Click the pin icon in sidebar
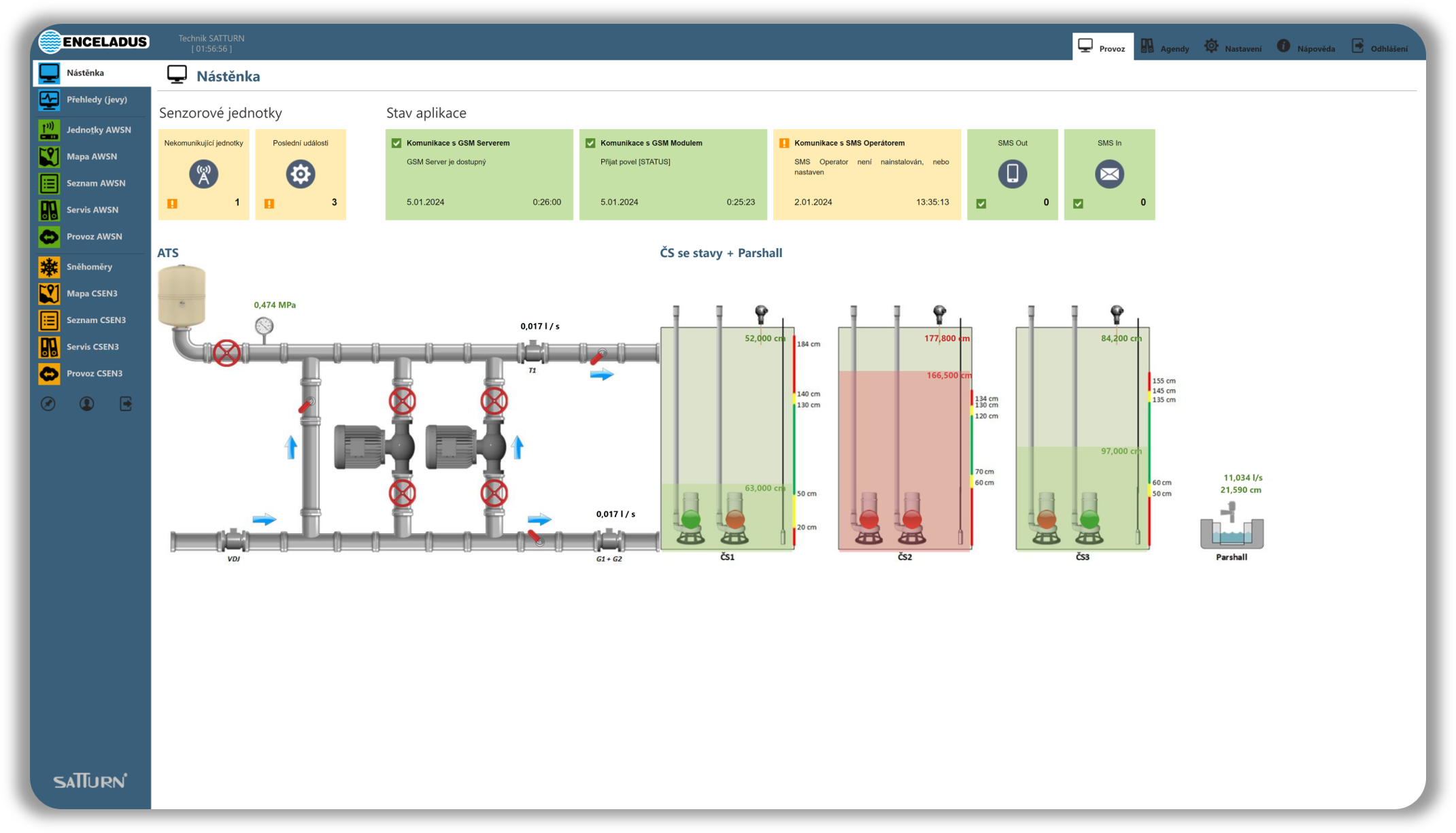 [48, 404]
